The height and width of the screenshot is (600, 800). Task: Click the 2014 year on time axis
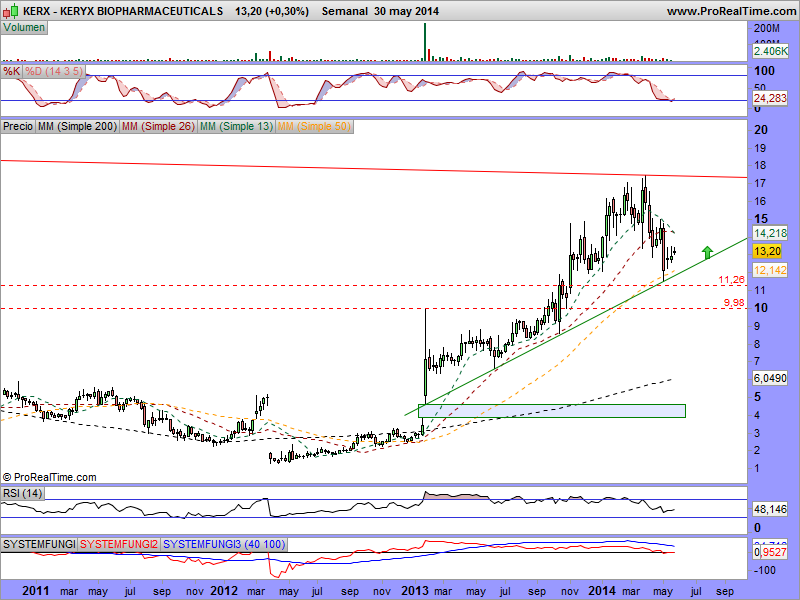[x=602, y=591]
